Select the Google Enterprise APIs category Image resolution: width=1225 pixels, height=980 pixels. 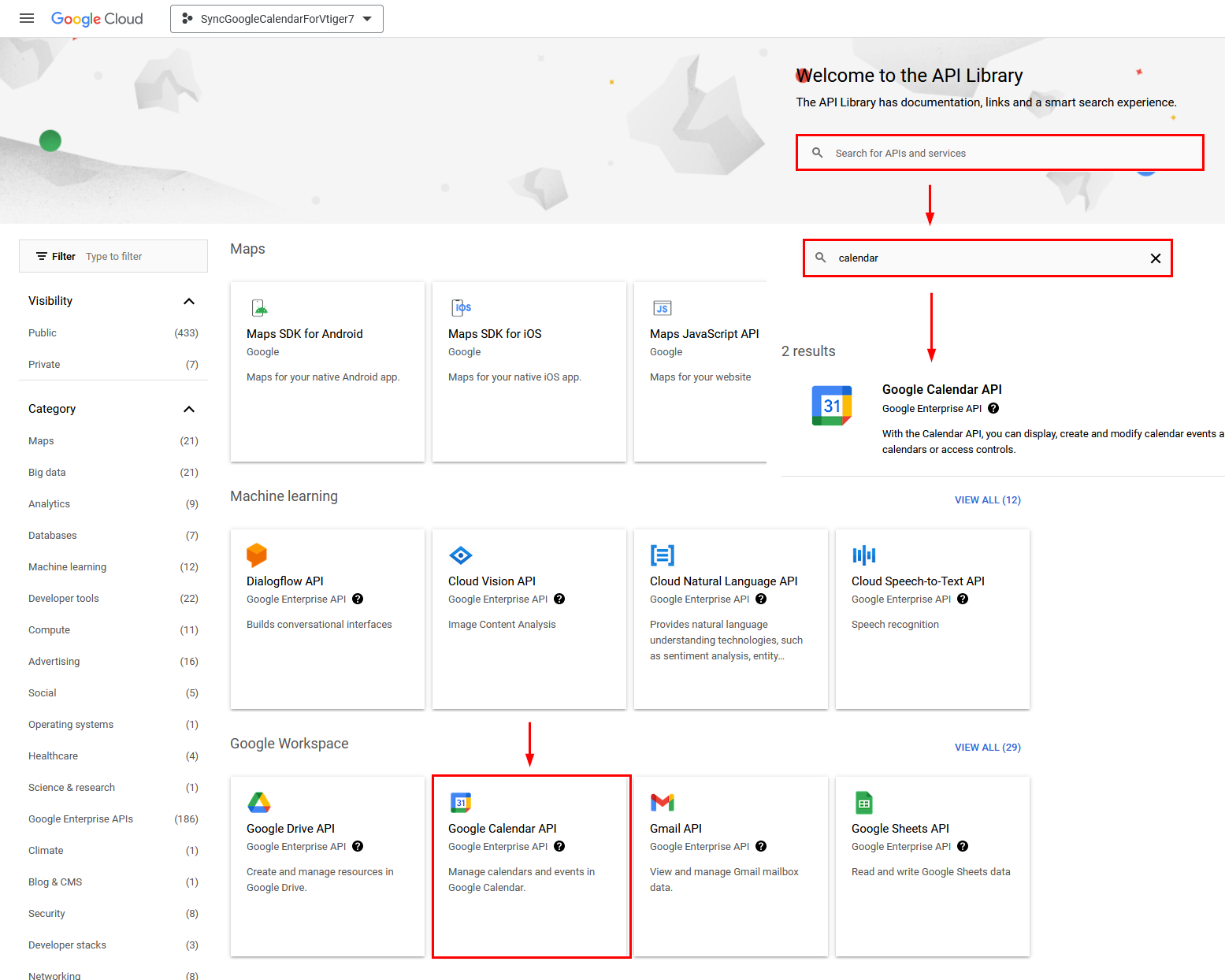[80, 819]
